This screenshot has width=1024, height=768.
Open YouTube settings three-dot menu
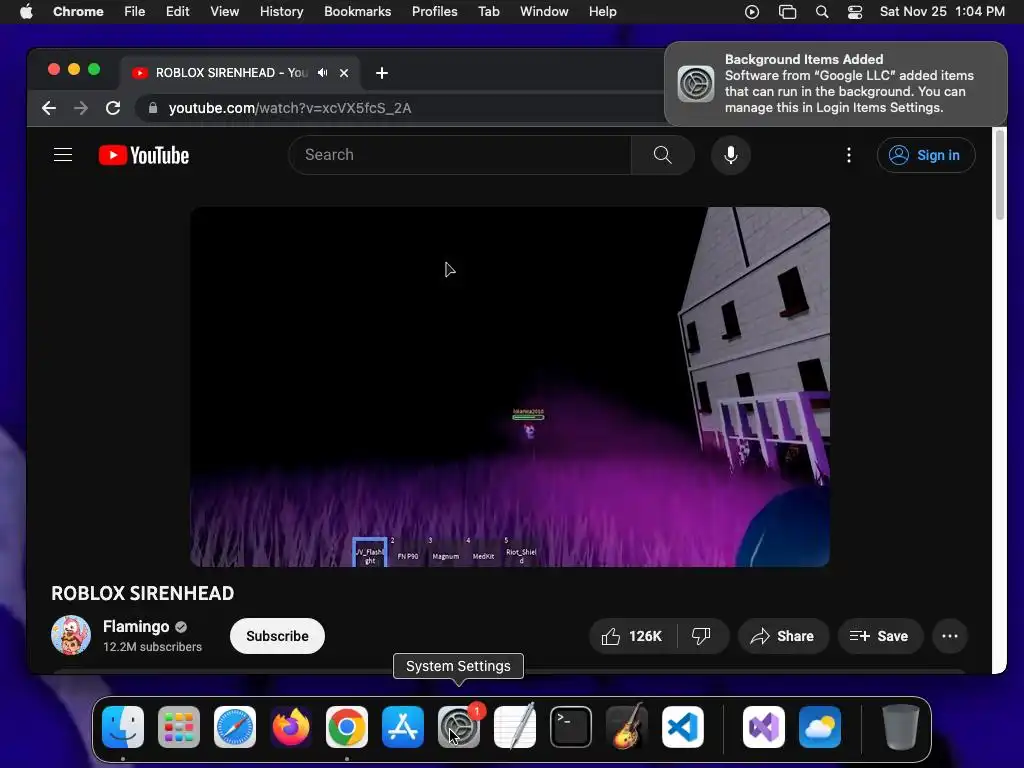848,155
